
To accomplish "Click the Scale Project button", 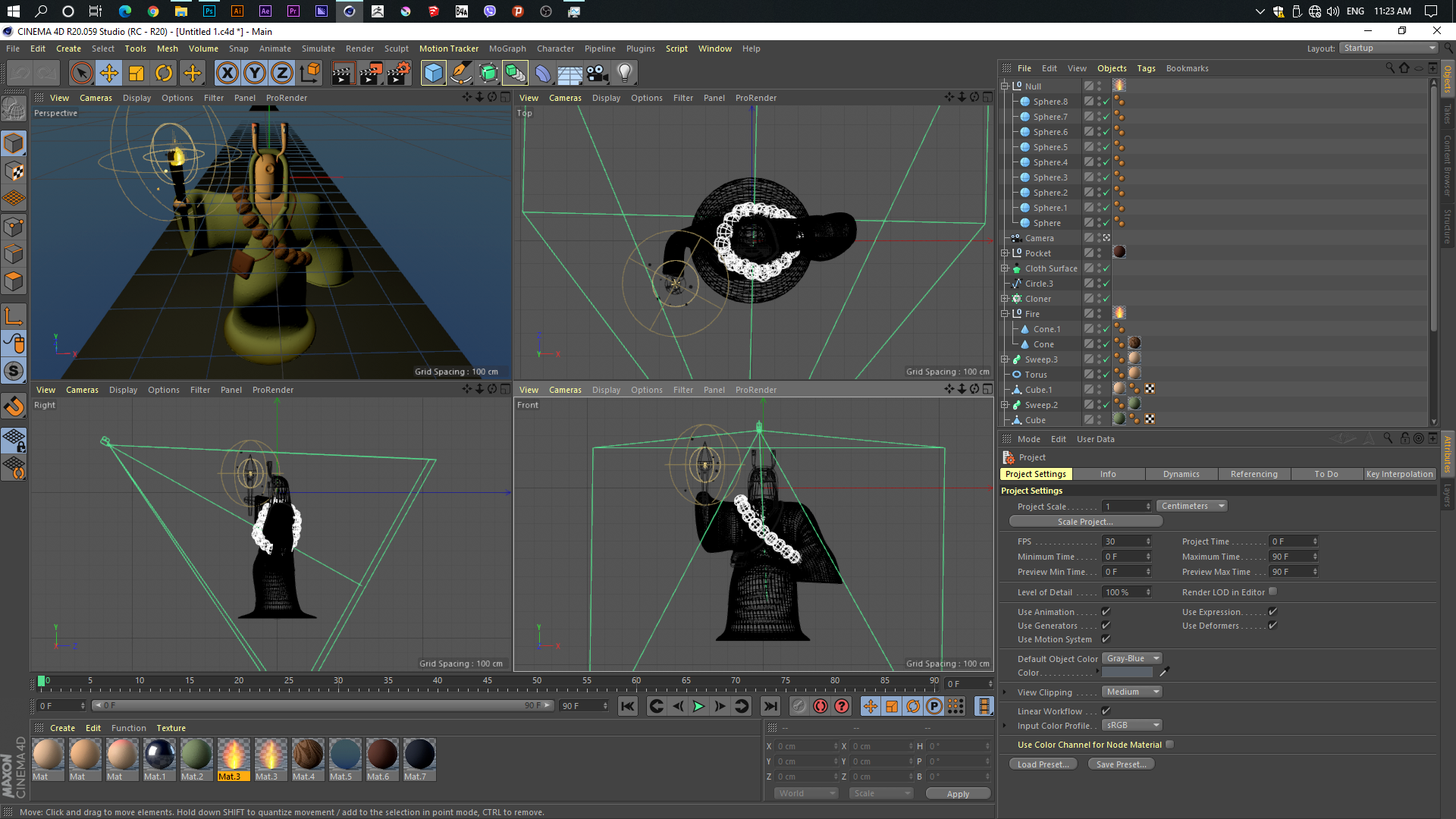I will click(1085, 522).
